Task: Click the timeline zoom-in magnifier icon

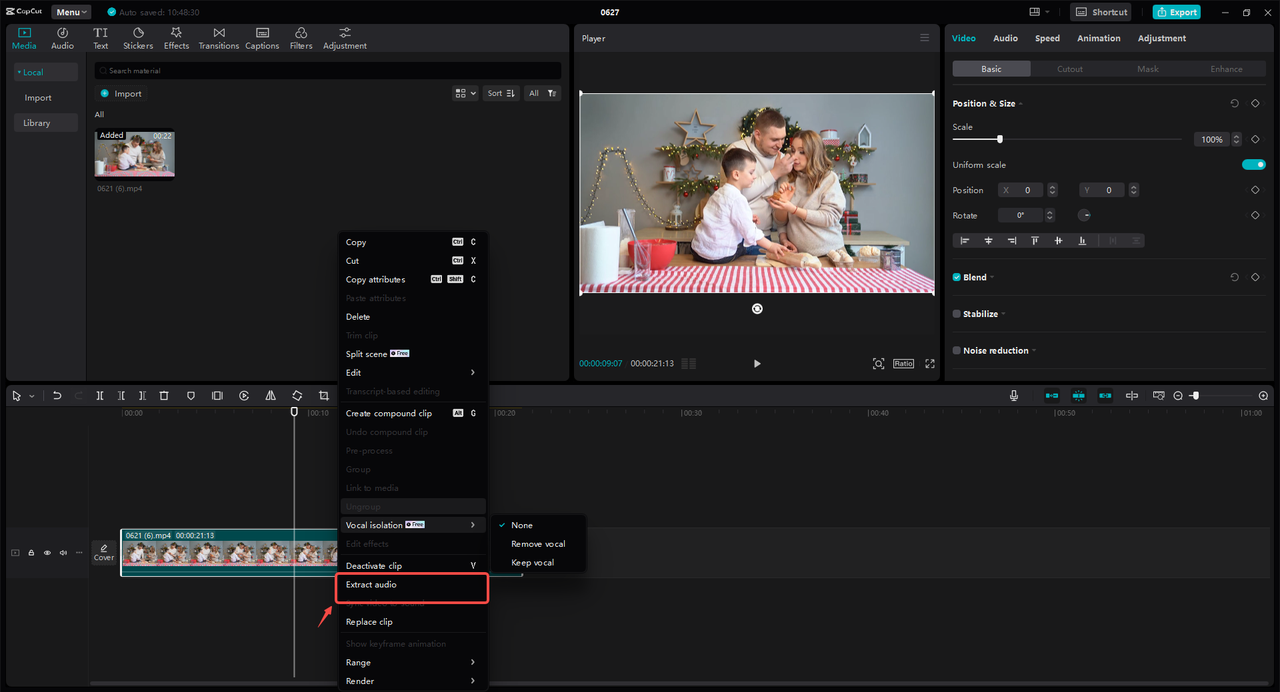Action: 1263,396
